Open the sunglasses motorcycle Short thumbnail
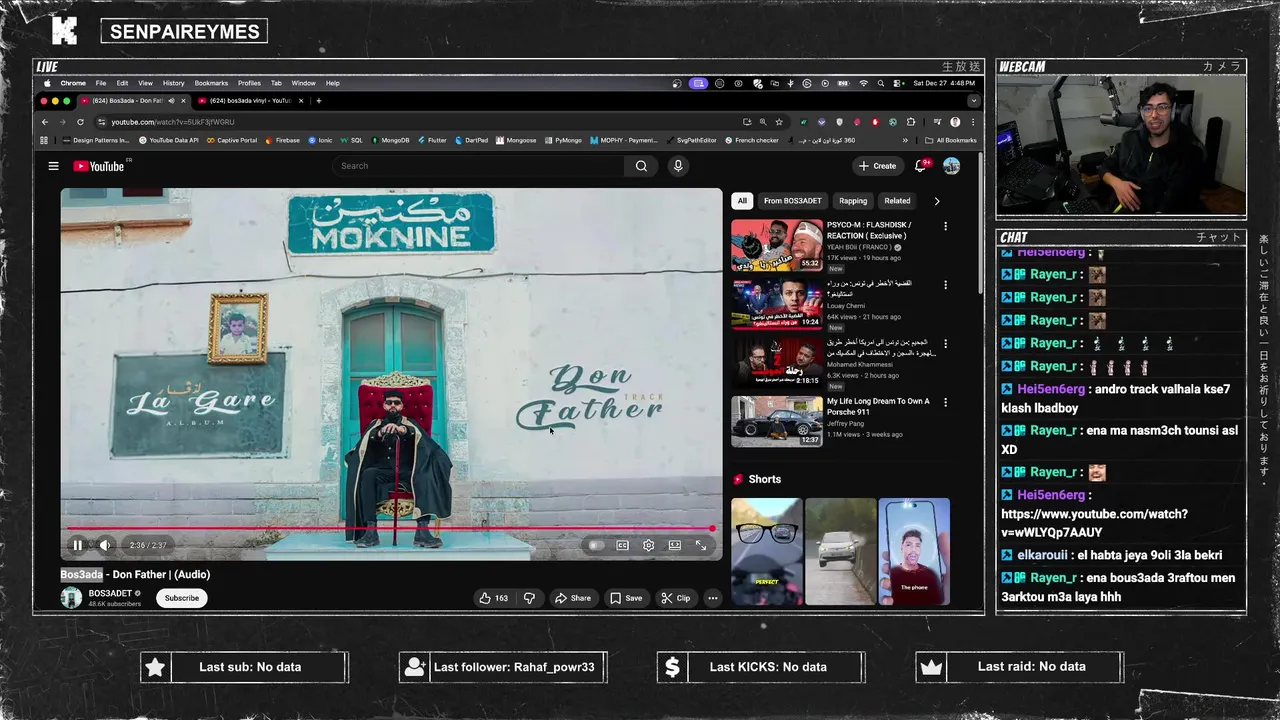Screen dimensions: 1280x720 tap(767, 552)
